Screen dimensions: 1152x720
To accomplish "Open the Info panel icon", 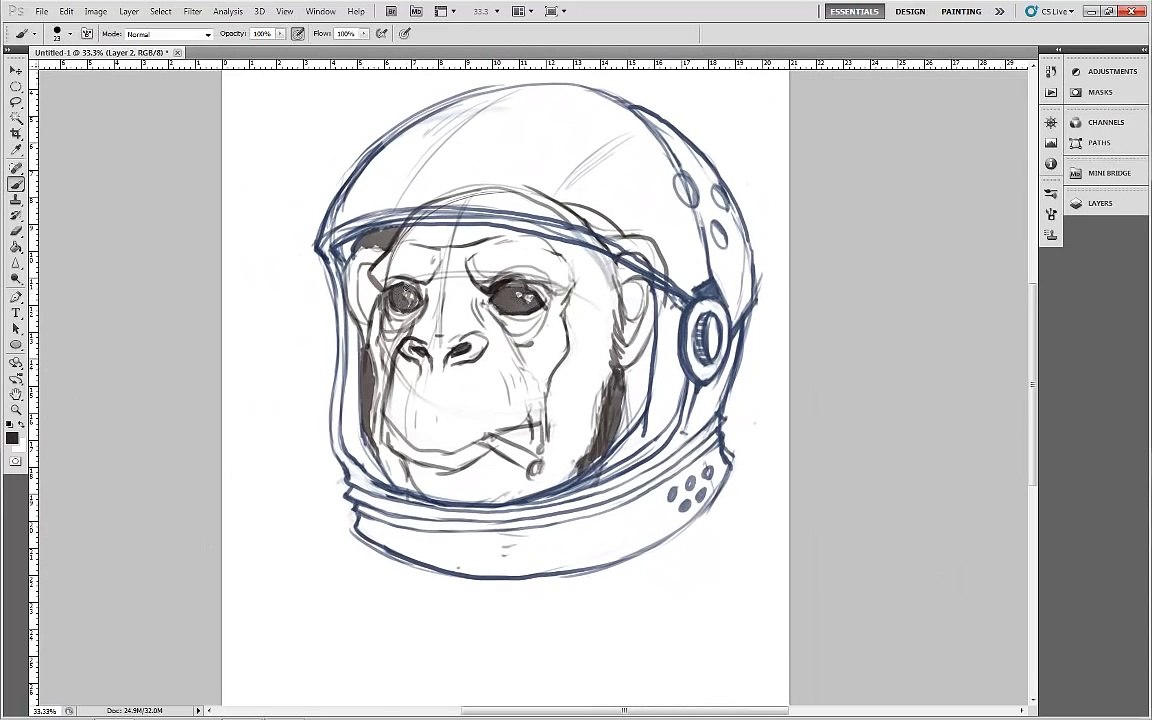I will 1051,164.
